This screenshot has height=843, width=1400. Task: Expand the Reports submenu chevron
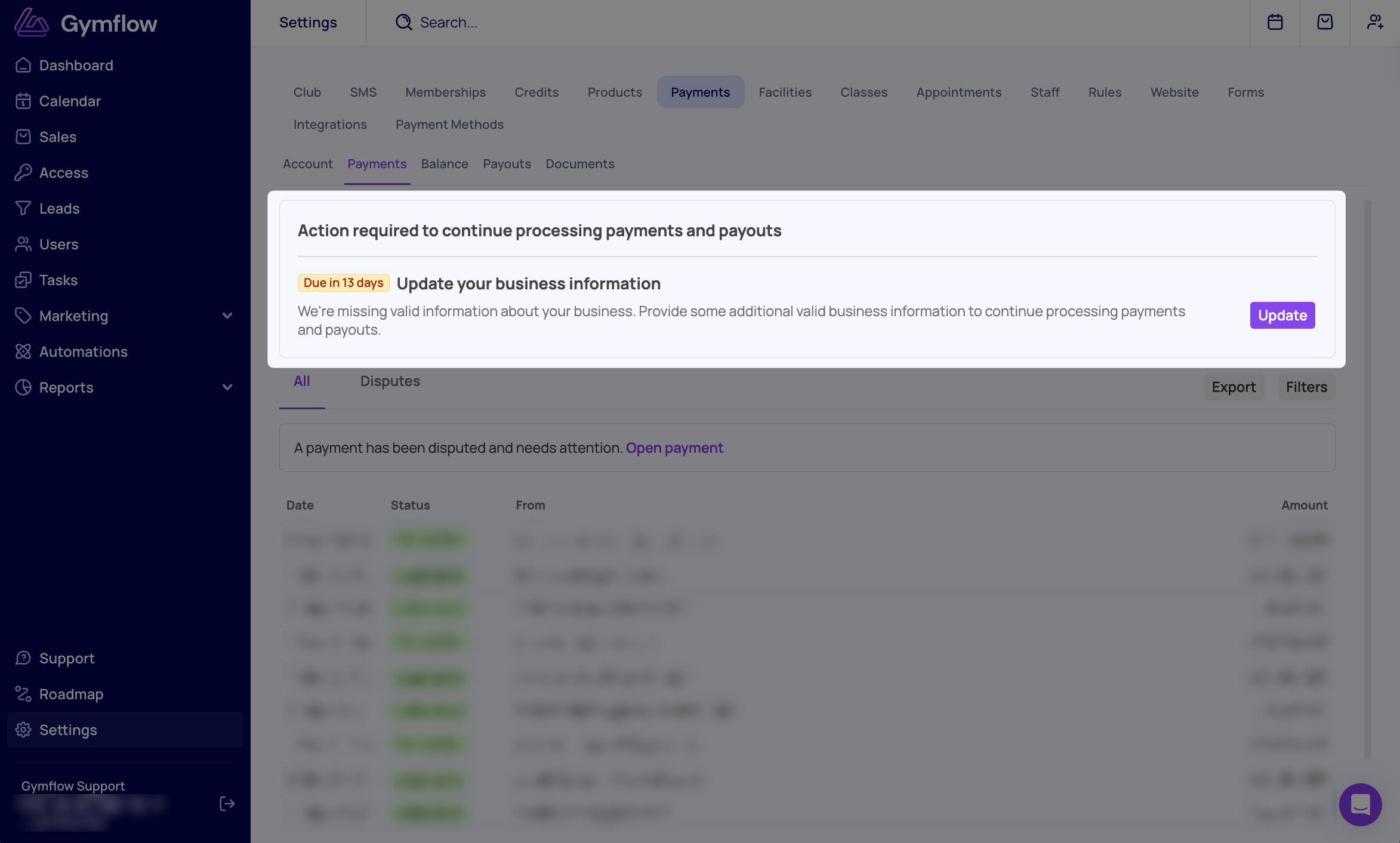click(227, 387)
